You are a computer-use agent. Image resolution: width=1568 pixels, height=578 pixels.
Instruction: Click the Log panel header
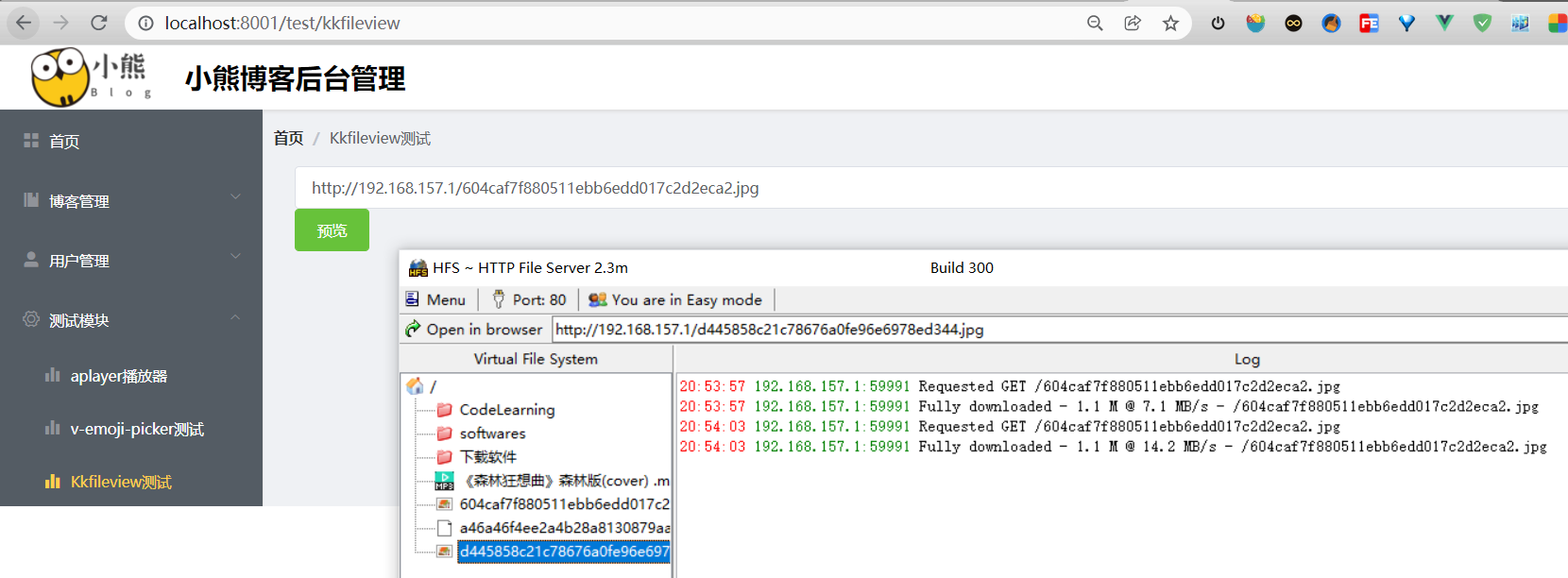point(1247,359)
